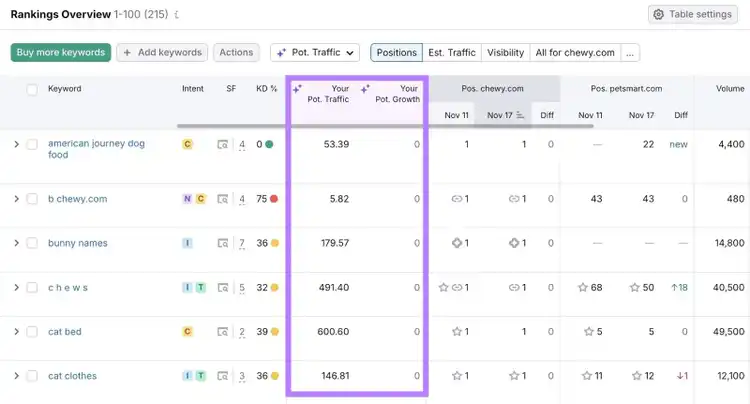The width and height of the screenshot is (750, 404).
Task: Select the Positions tab
Action: [397, 53]
